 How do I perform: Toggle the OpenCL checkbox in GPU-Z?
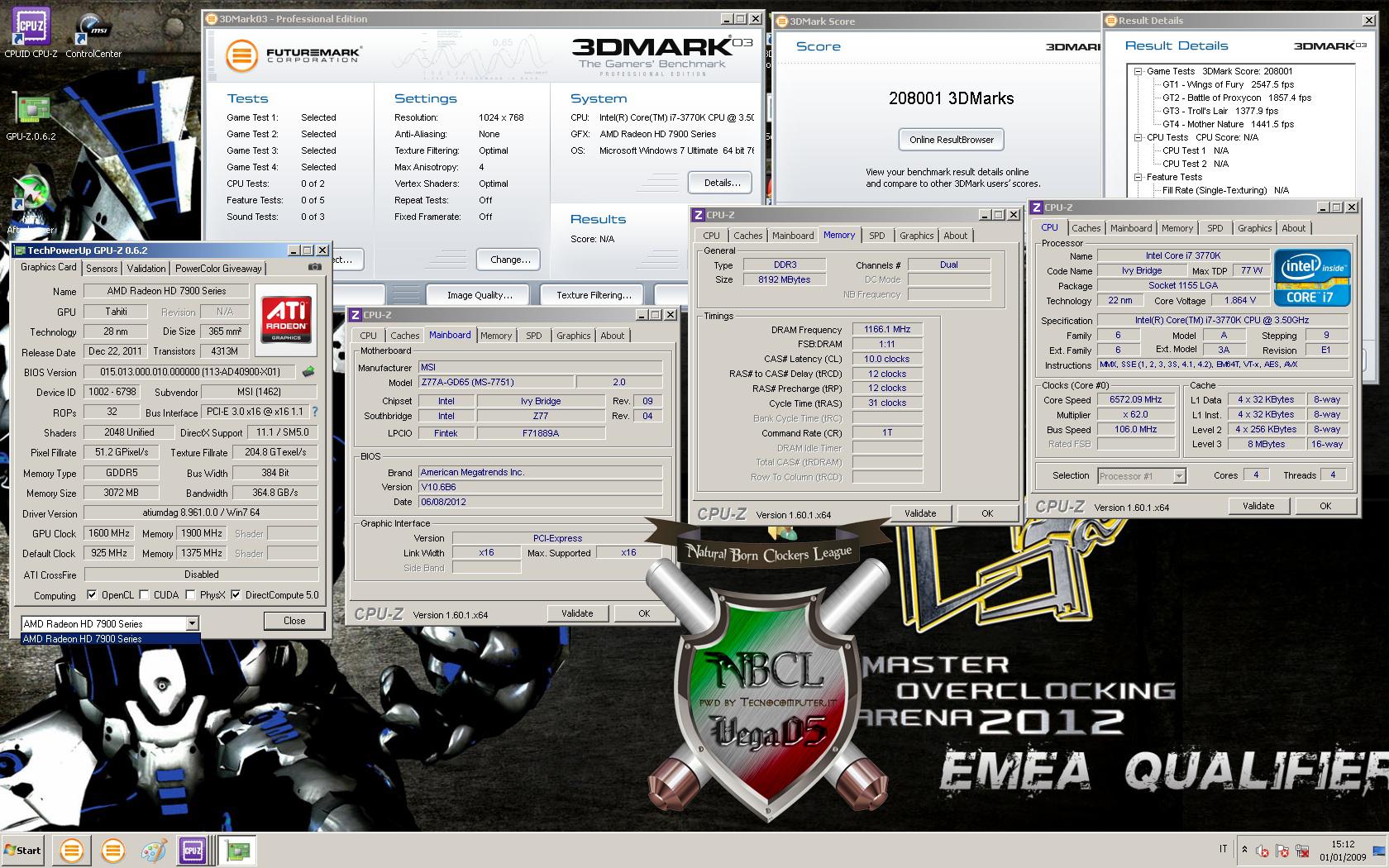tap(92, 594)
